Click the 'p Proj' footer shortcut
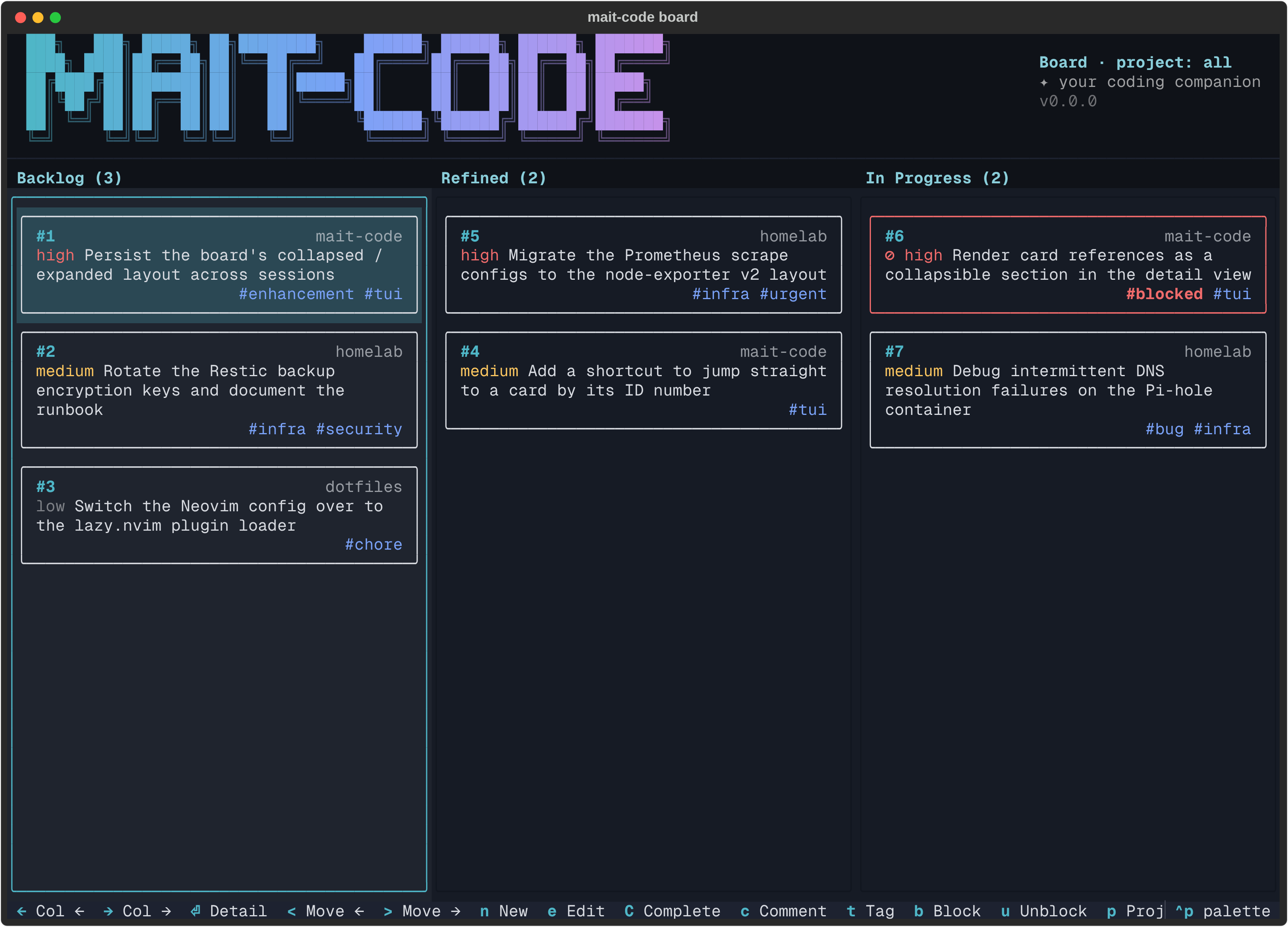The width and height of the screenshot is (1288, 927). [1135, 910]
